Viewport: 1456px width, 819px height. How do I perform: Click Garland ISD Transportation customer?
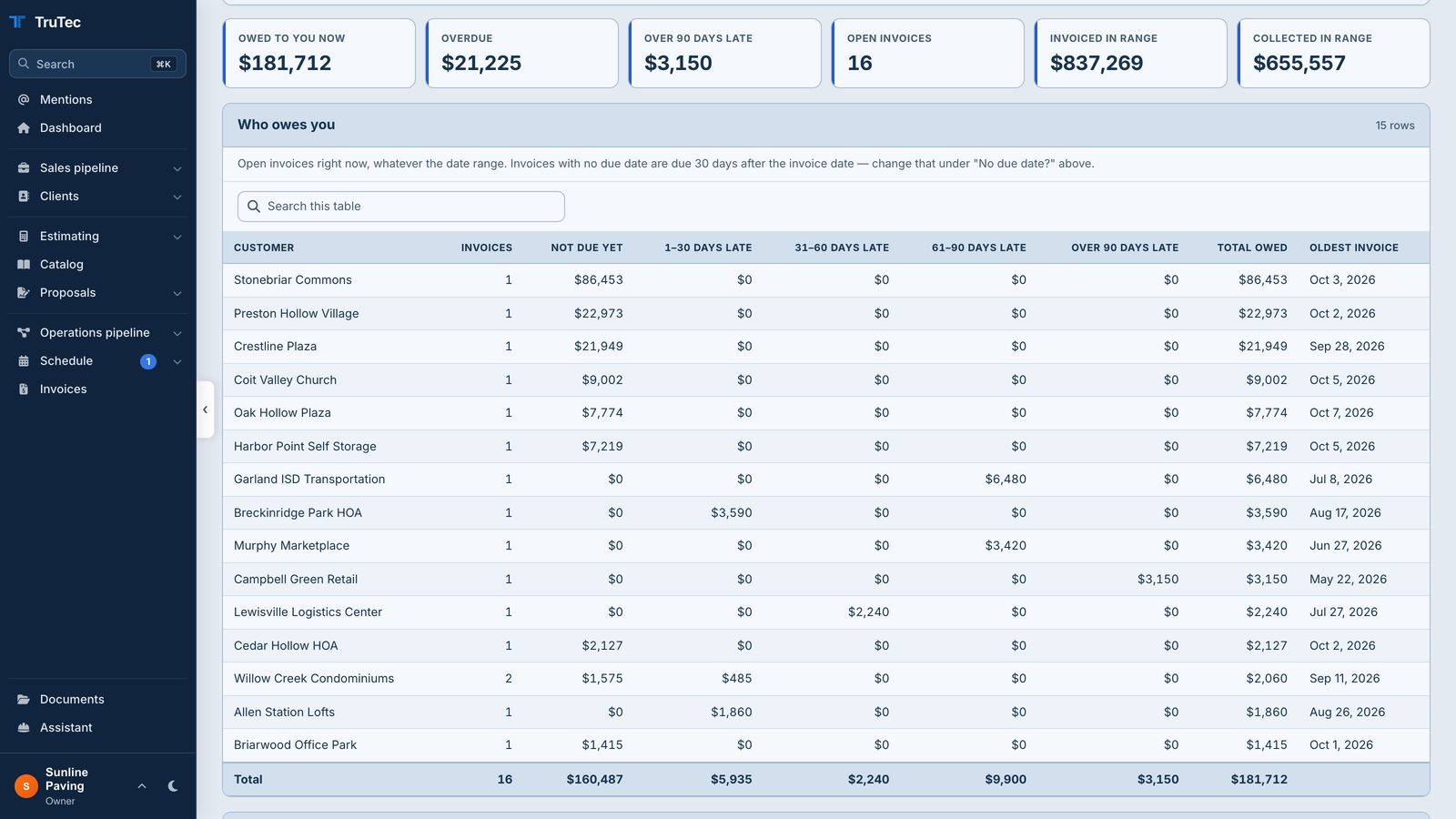(x=309, y=480)
